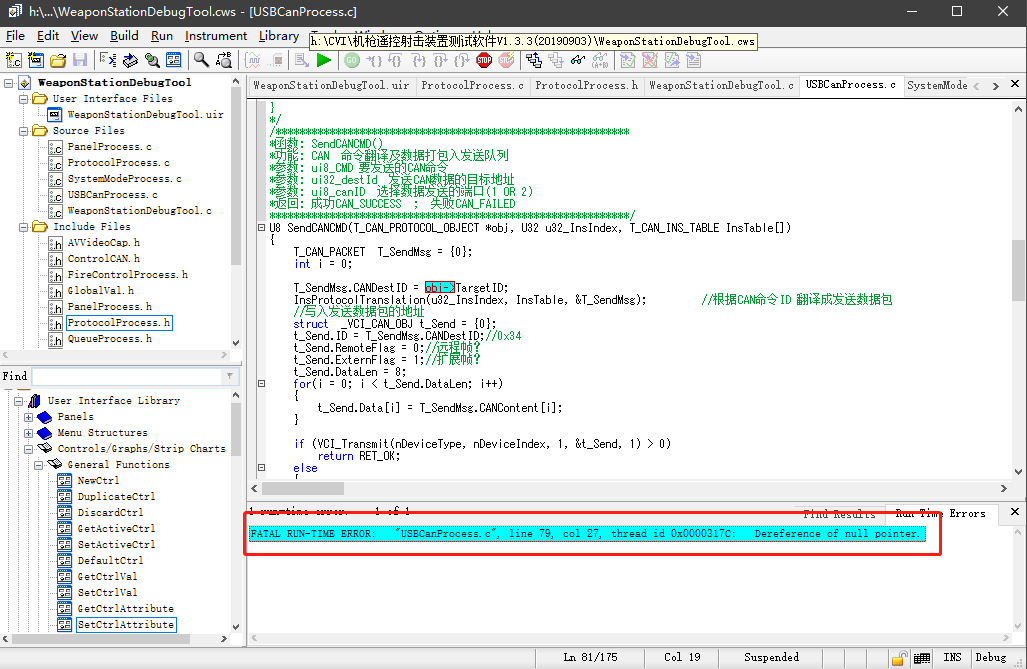Collapse the Controls/Graphs/Strip Charts node

[28, 449]
